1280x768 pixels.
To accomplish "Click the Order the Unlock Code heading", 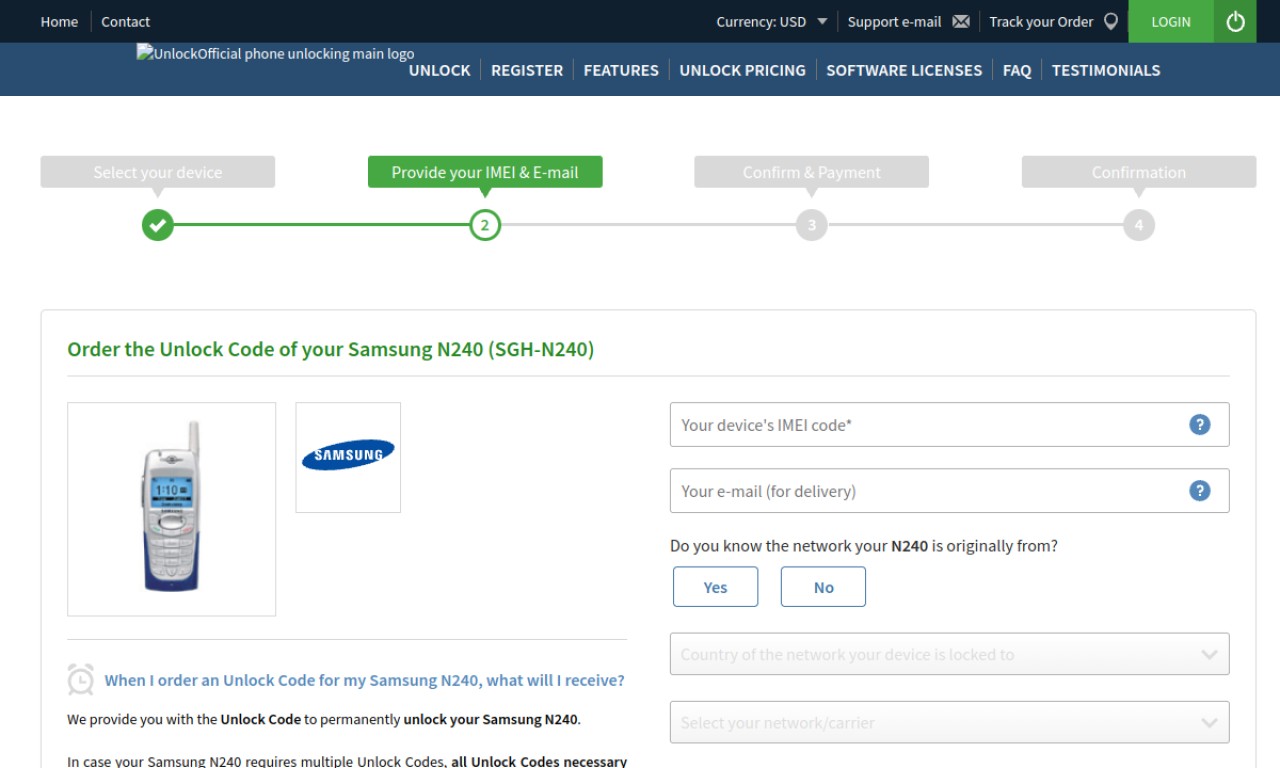I will point(330,349).
